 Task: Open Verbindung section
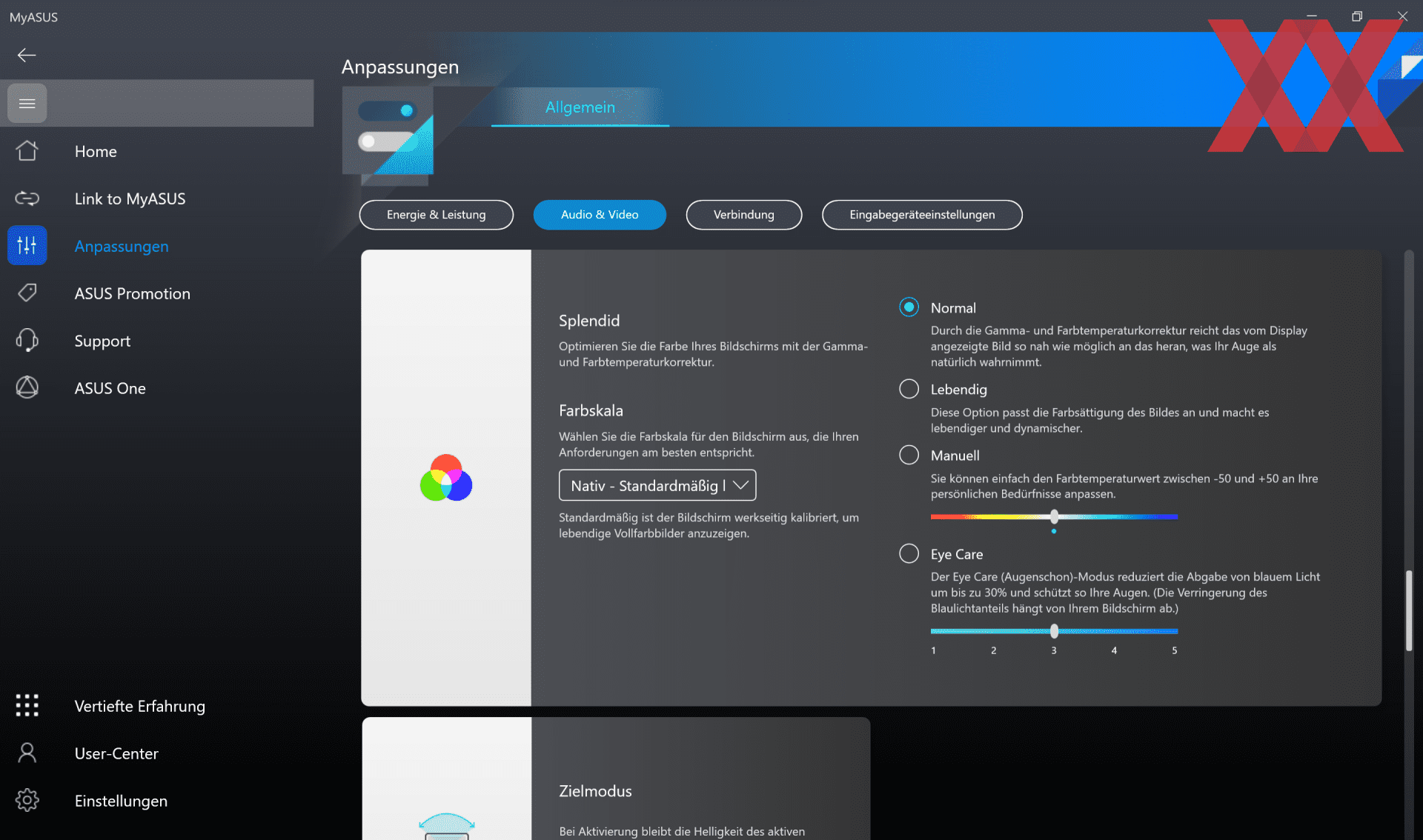(744, 215)
